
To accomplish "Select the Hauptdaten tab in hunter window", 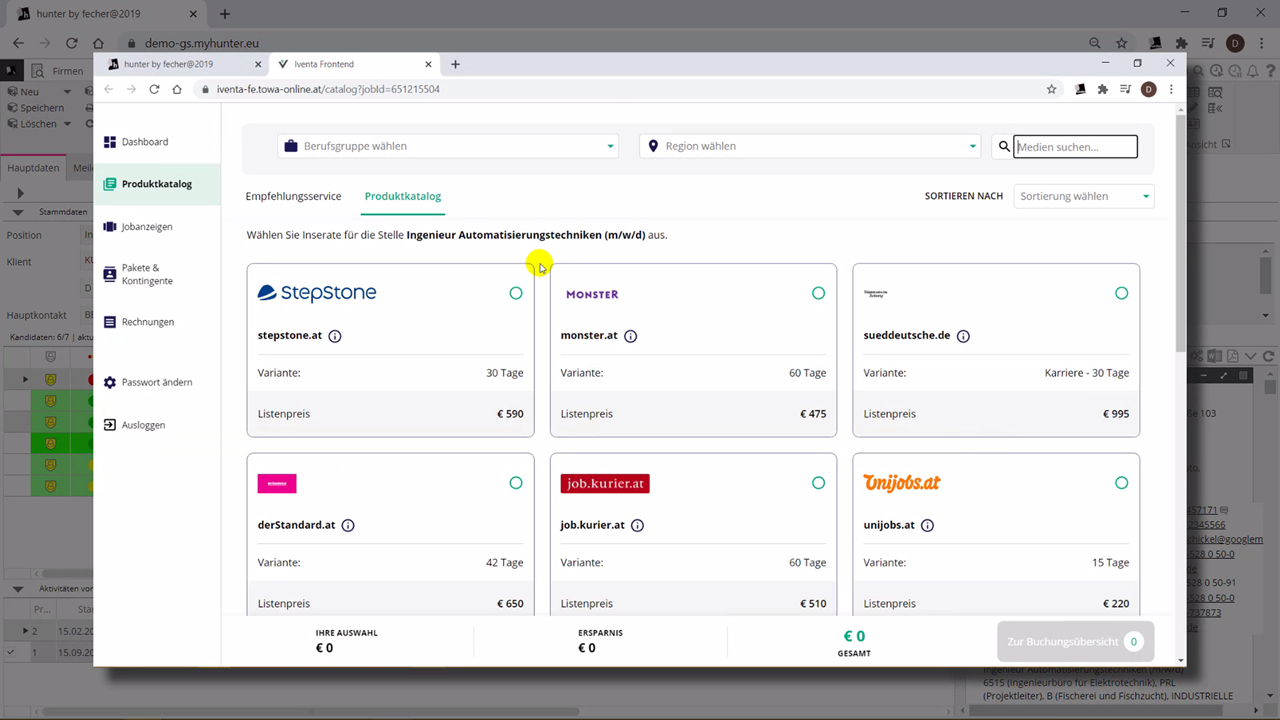I will tap(33, 168).
